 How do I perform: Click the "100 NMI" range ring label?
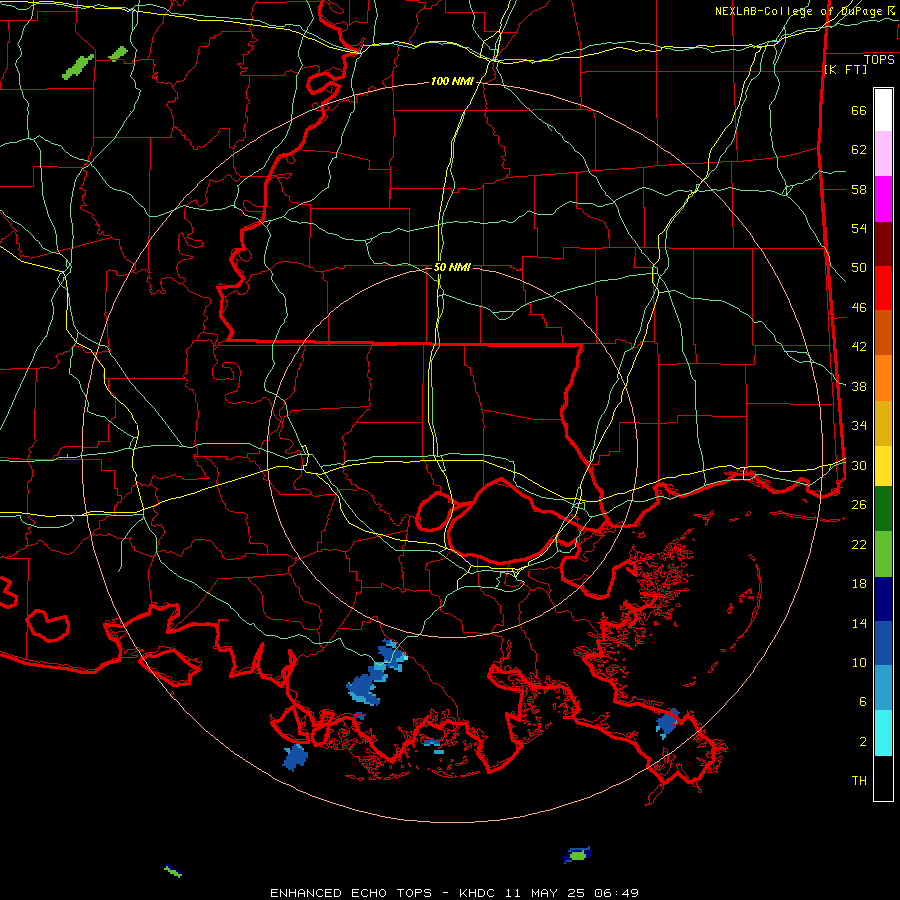(x=452, y=82)
